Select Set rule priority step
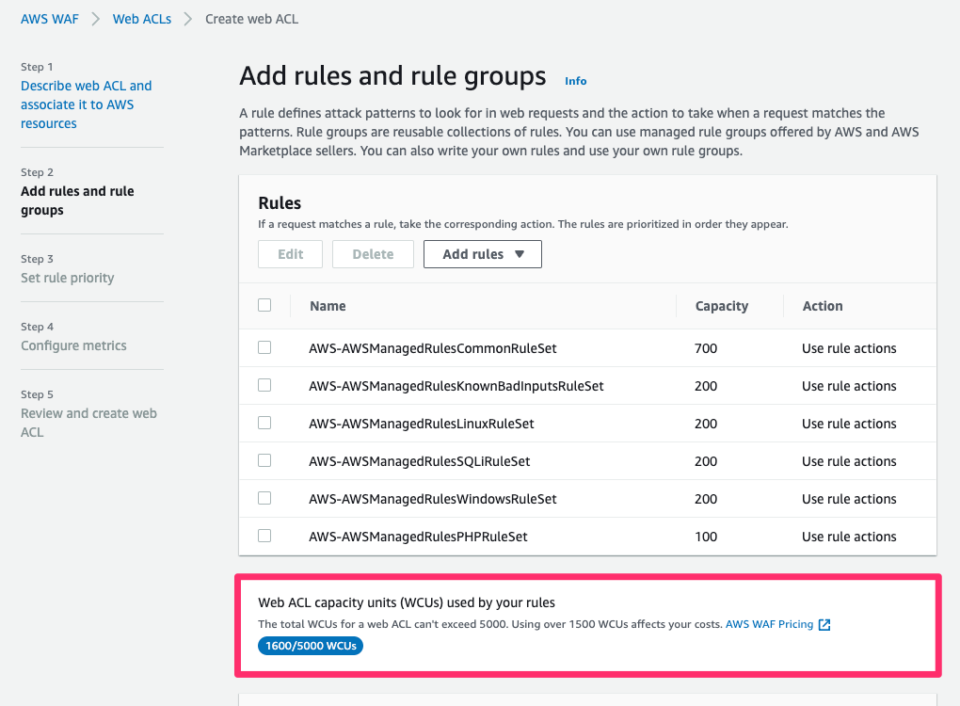Image resolution: width=960 pixels, height=706 pixels. (x=67, y=278)
